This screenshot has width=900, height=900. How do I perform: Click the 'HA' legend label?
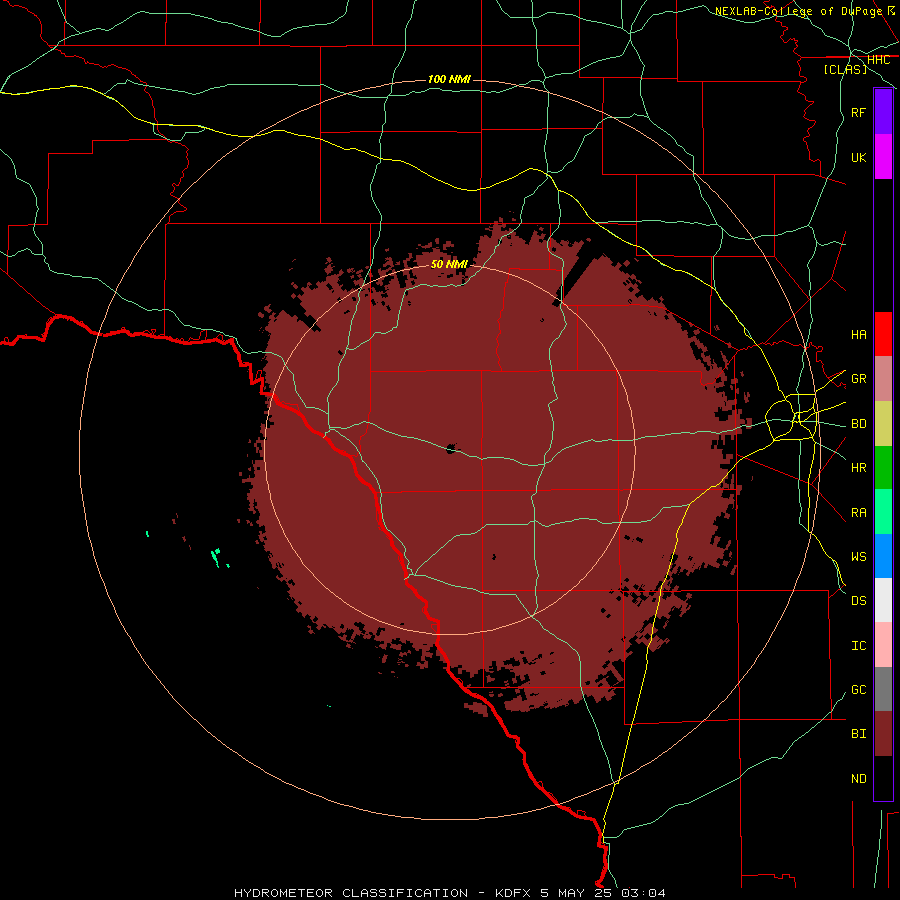pyautogui.click(x=858, y=334)
